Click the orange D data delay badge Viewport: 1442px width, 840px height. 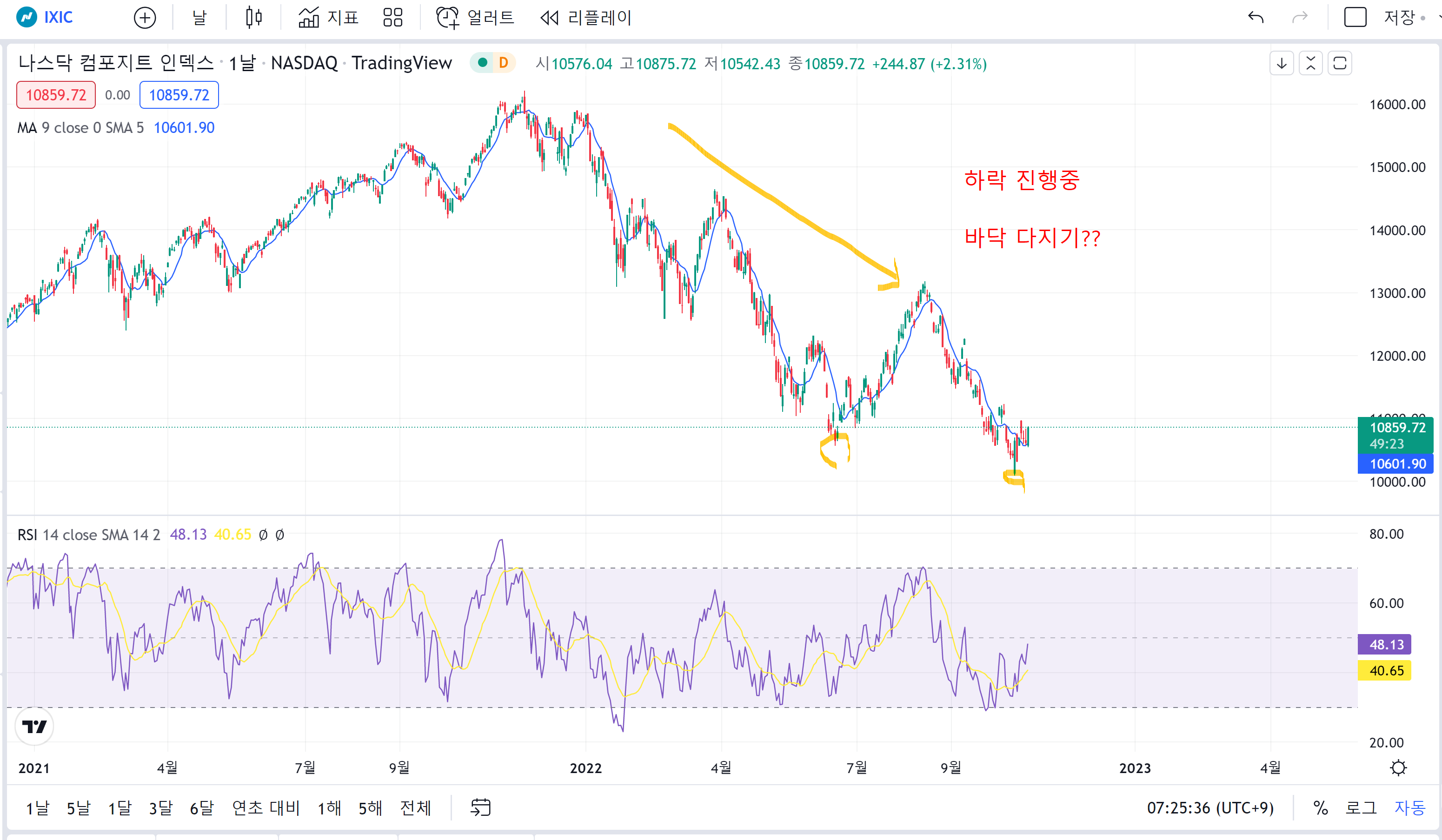504,63
